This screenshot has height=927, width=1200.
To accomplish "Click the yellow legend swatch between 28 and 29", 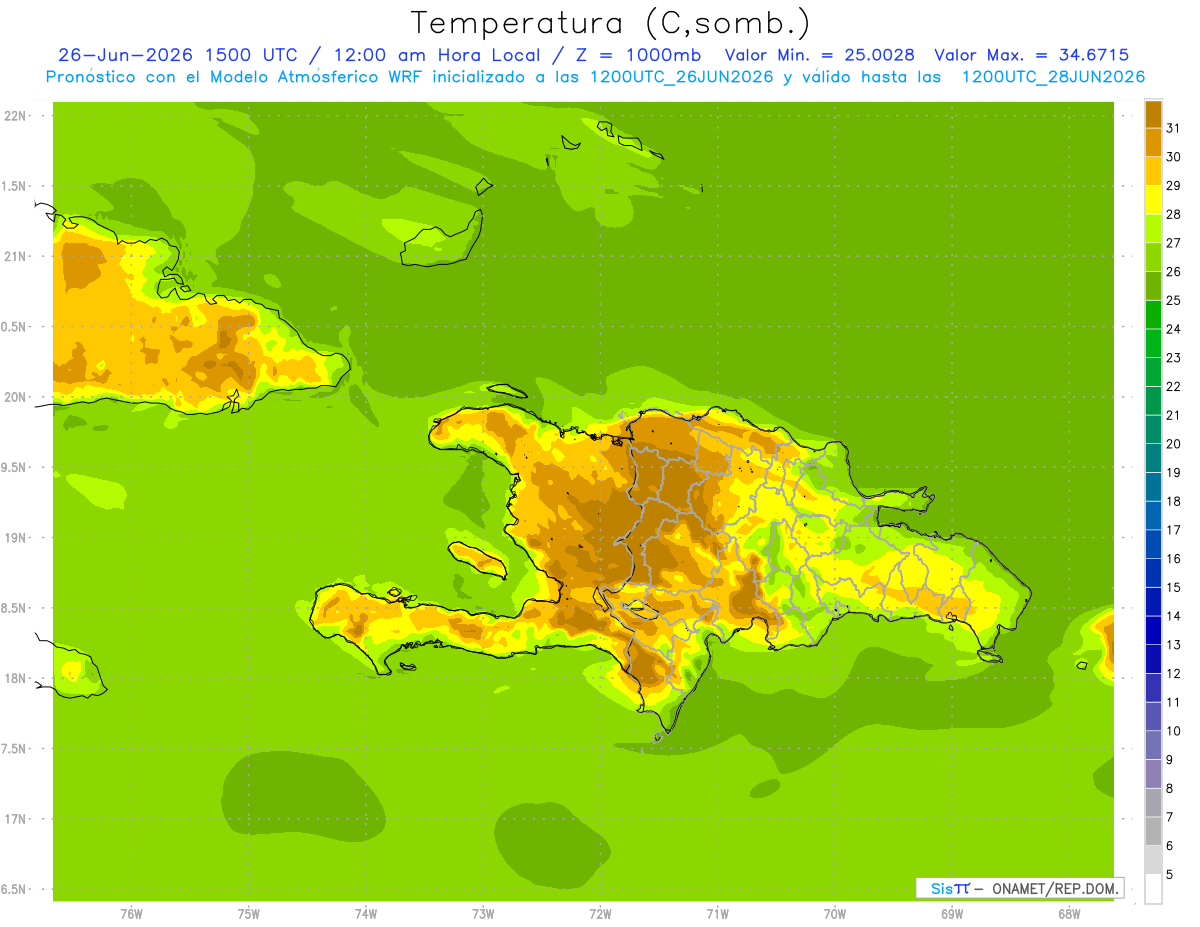I will [1153, 200].
